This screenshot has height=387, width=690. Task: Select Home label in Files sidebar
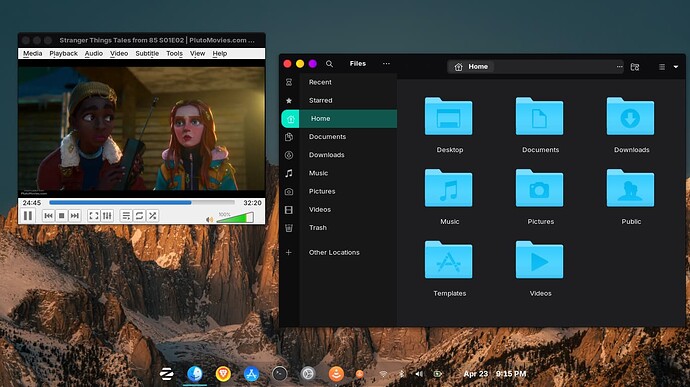point(320,118)
